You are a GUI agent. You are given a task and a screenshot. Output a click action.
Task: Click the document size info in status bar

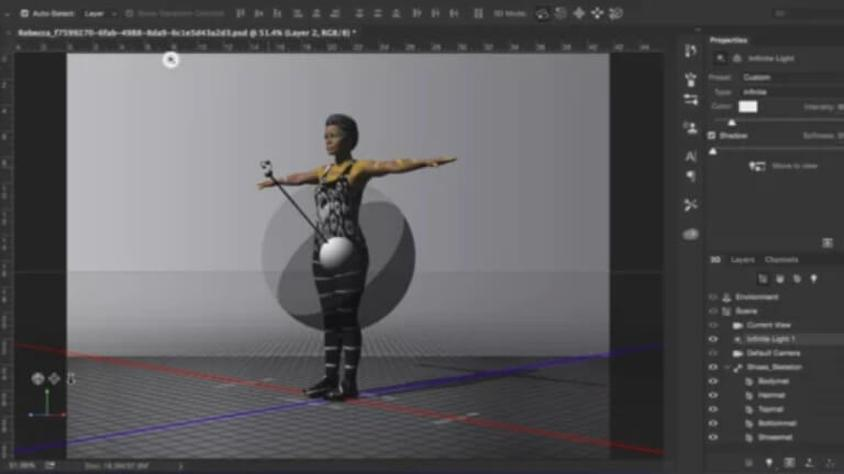[117, 466]
